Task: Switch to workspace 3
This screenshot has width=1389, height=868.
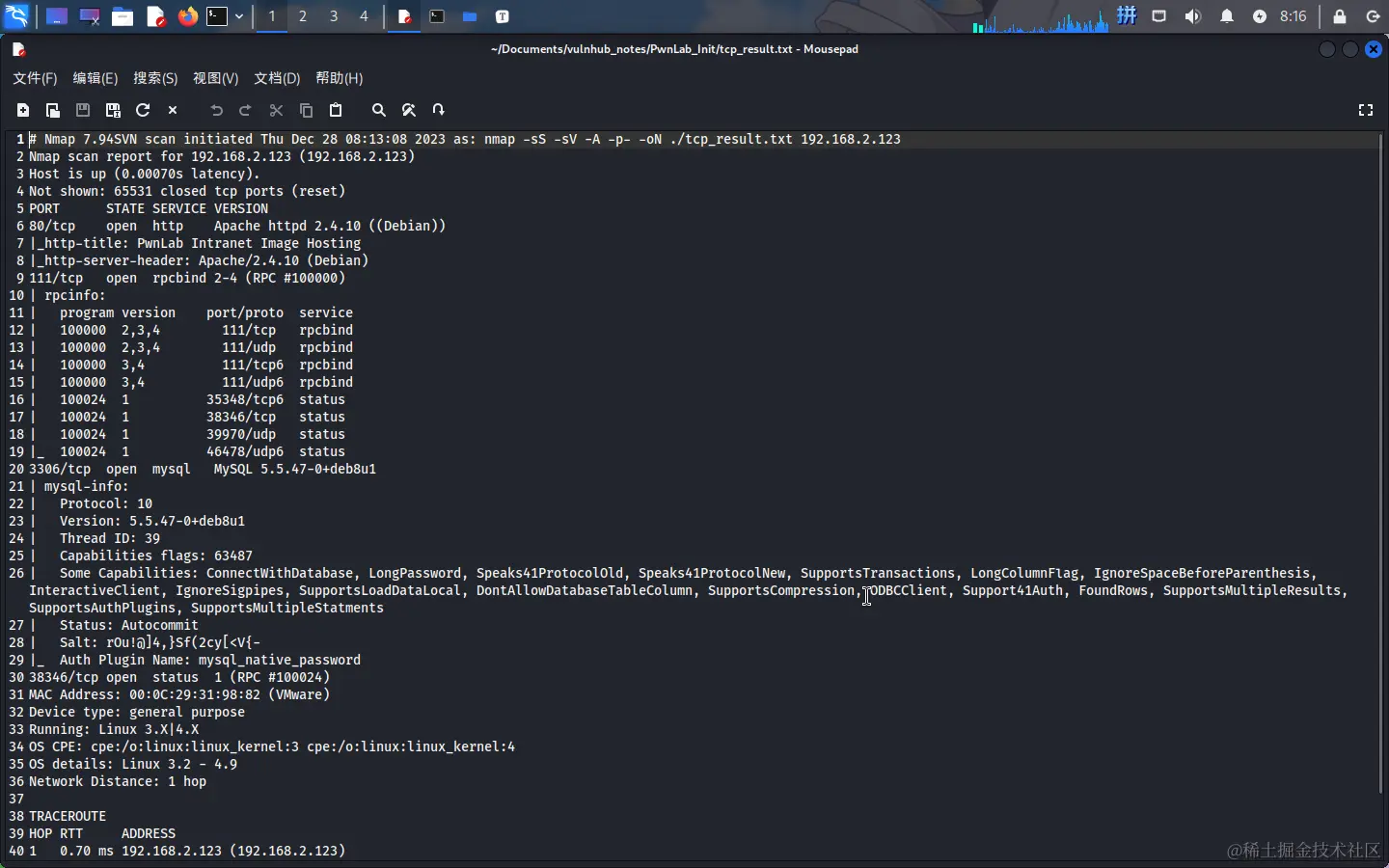Action: click(x=334, y=16)
